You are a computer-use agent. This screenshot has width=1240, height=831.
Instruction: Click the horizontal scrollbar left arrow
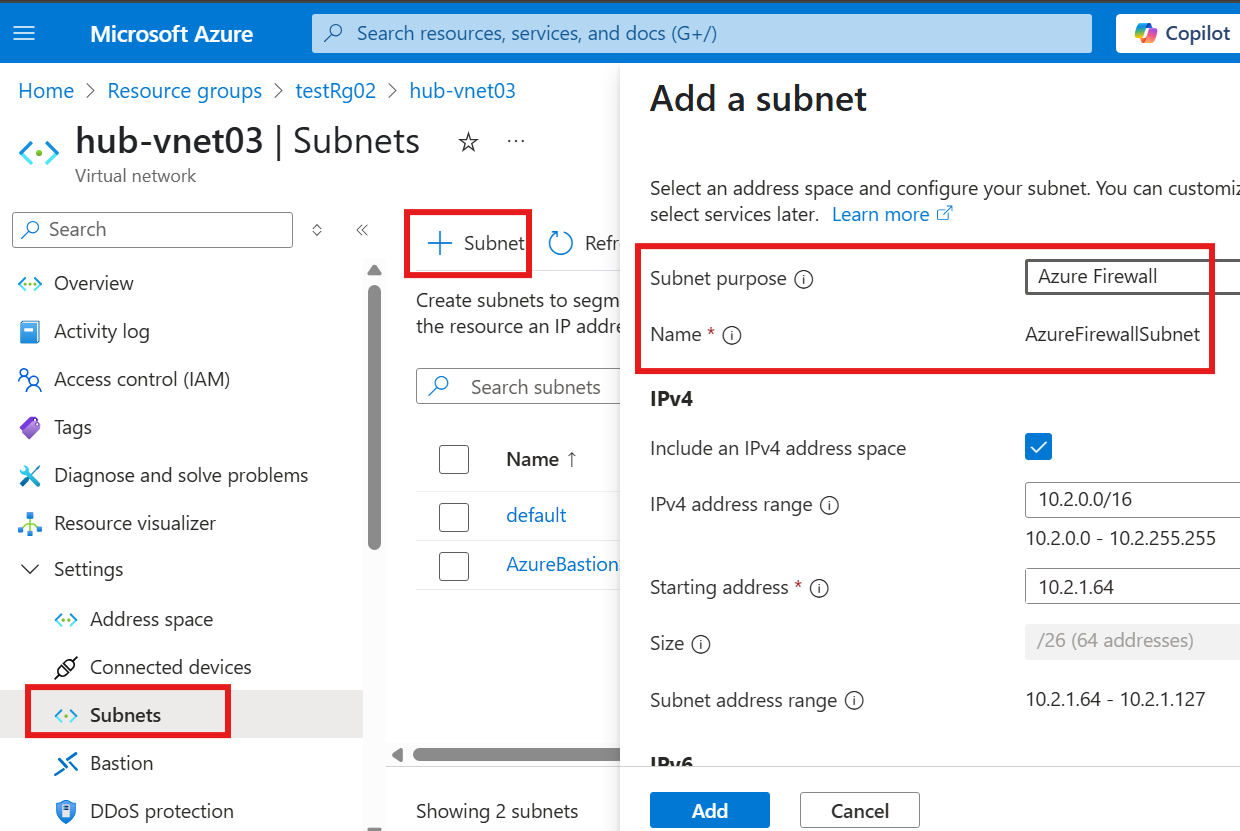pyautogui.click(x=398, y=755)
